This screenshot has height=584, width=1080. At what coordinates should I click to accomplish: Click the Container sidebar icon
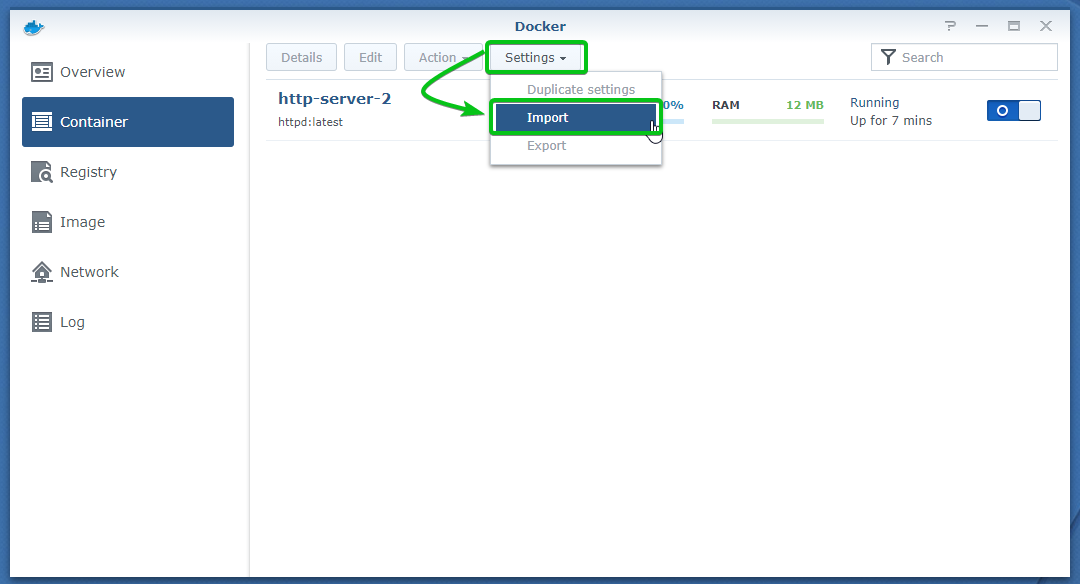point(41,122)
